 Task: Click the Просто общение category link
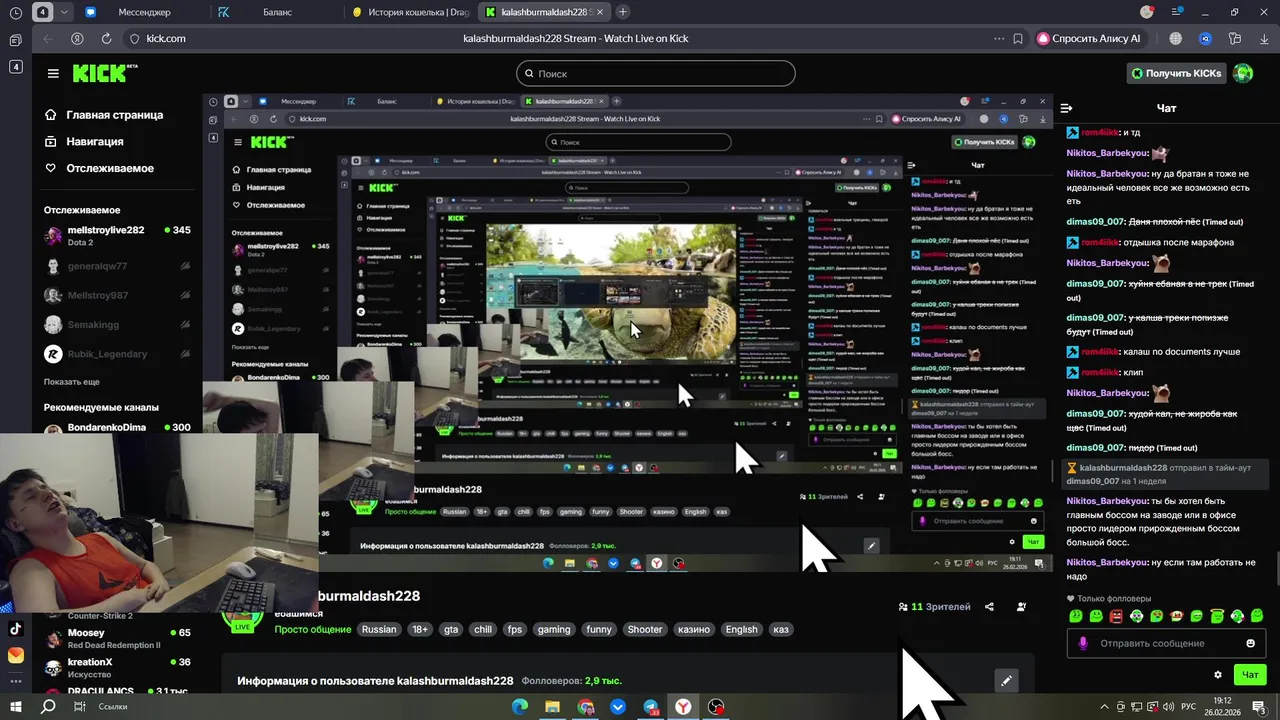[x=313, y=629]
